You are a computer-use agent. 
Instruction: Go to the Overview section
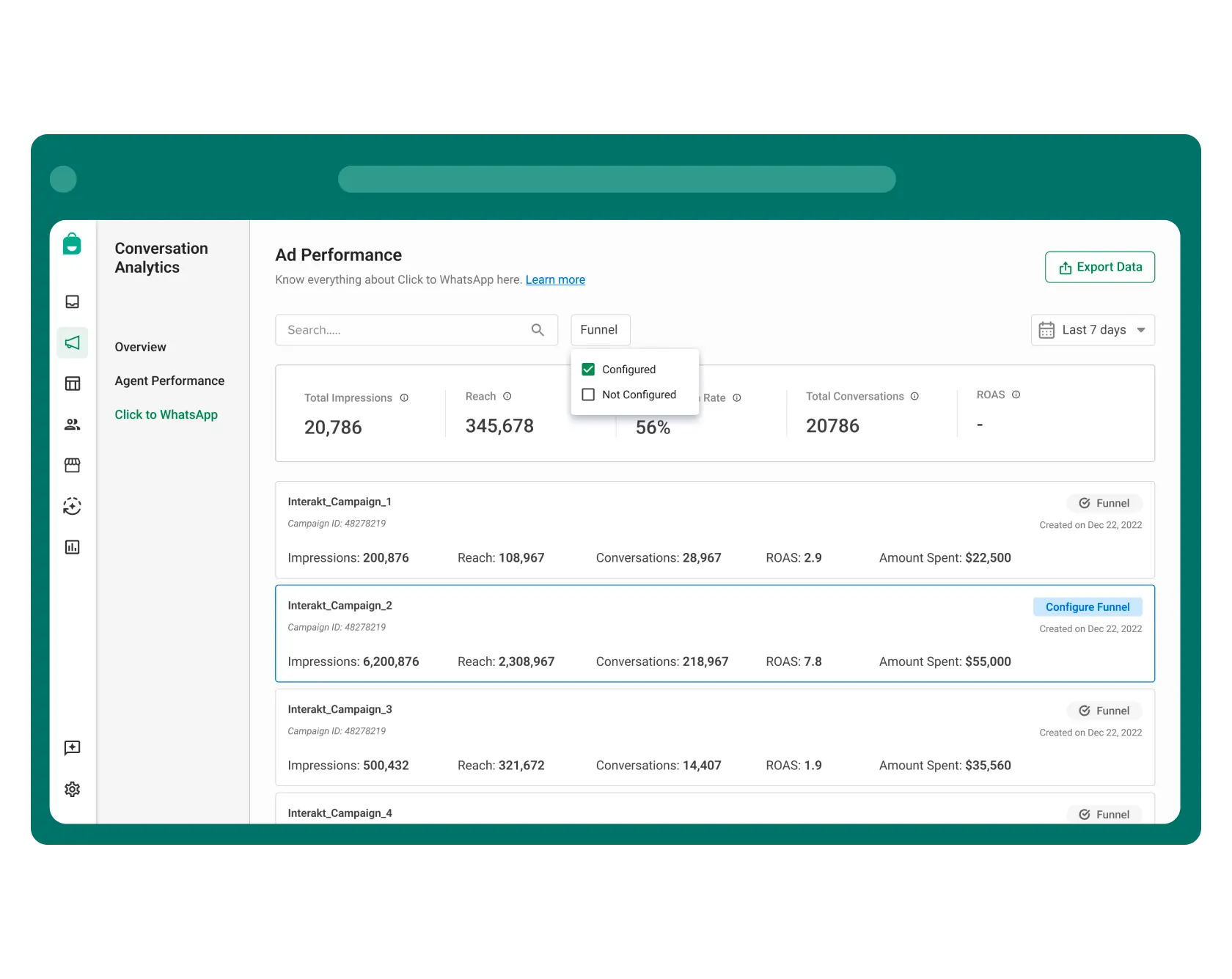pyautogui.click(x=140, y=347)
